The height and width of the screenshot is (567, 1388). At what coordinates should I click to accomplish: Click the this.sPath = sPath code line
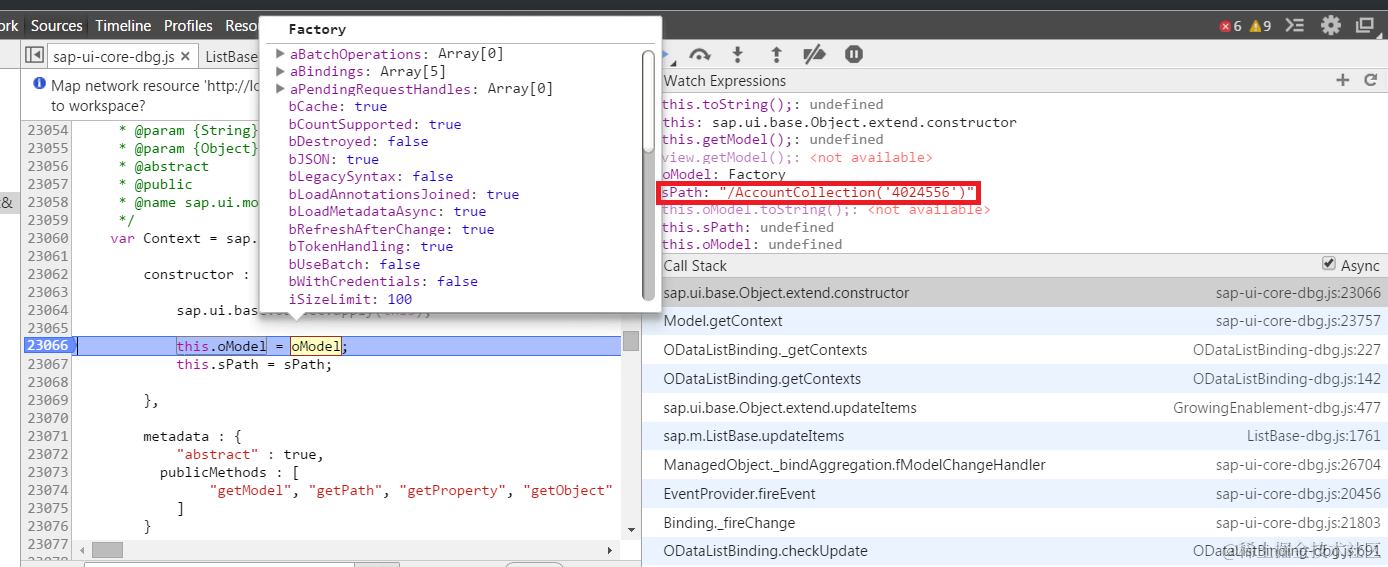coord(254,364)
